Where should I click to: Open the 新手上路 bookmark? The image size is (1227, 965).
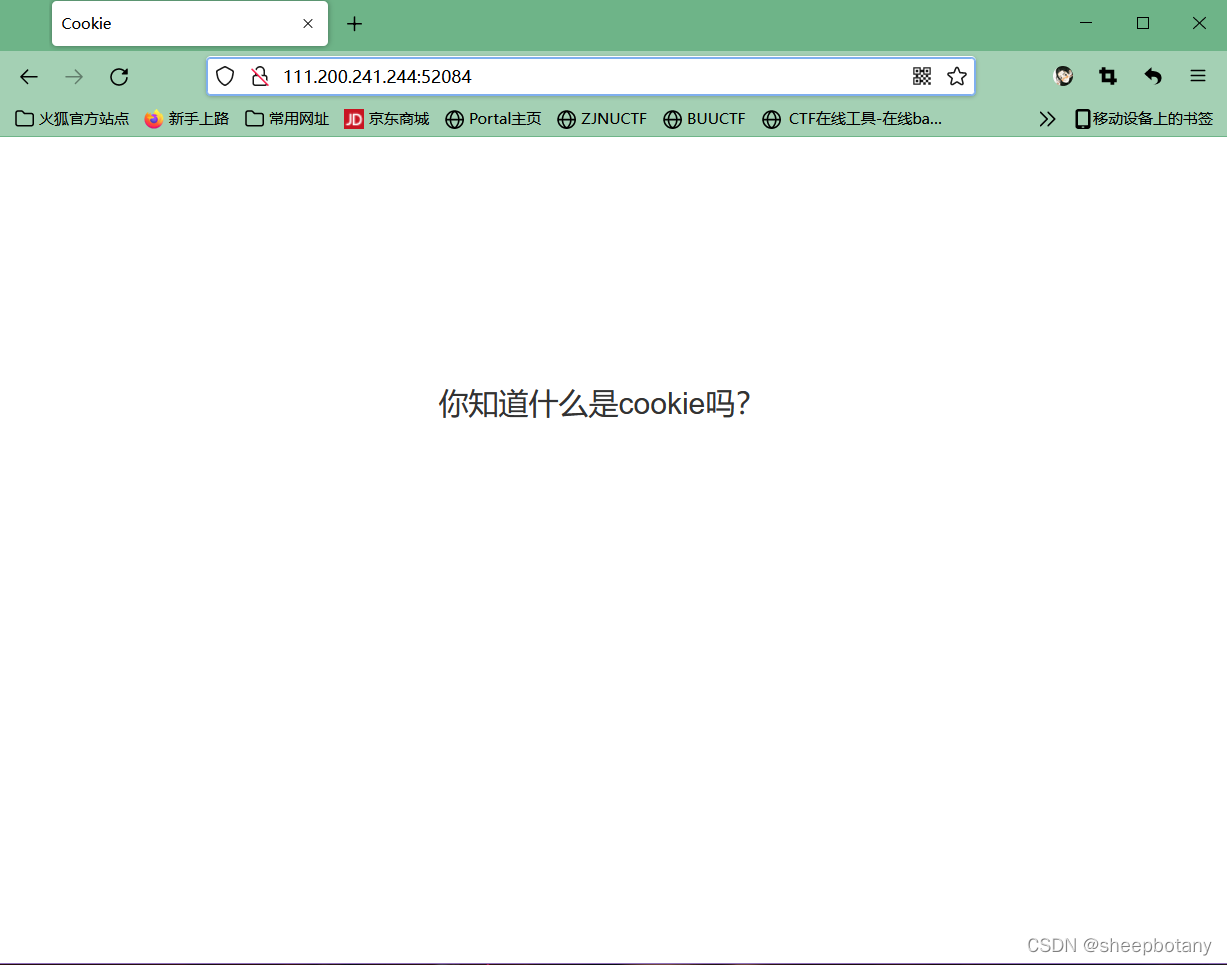point(187,119)
